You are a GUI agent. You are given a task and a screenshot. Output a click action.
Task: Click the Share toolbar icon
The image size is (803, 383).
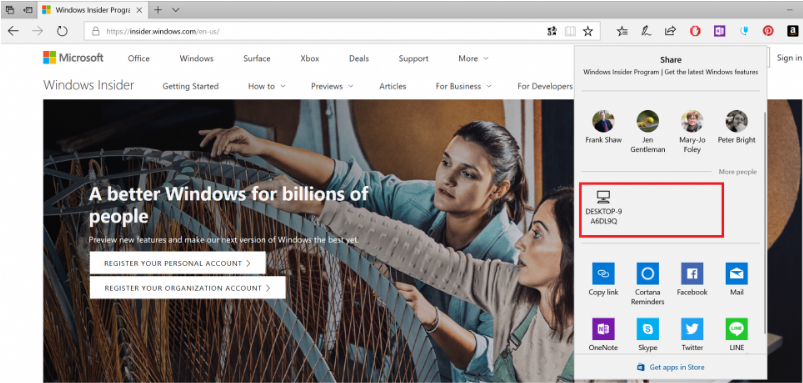pyautogui.click(x=670, y=31)
